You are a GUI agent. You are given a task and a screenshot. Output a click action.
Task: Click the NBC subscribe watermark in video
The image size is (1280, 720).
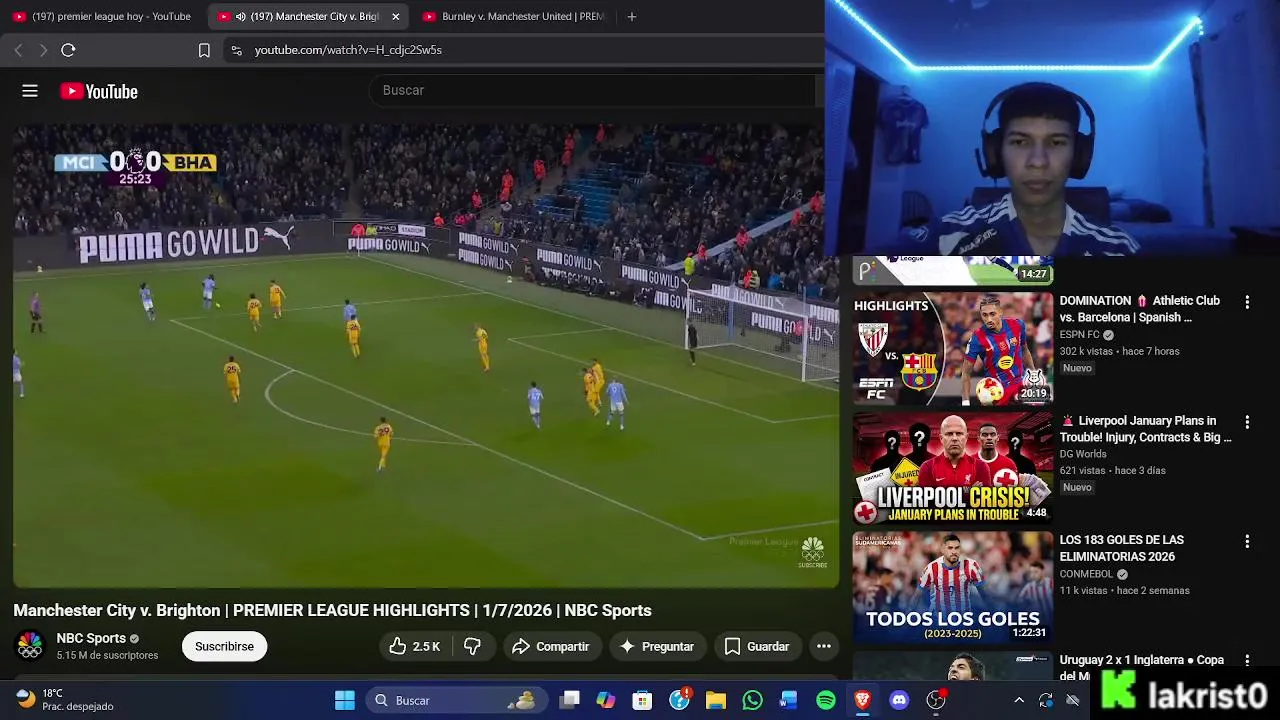(x=812, y=552)
